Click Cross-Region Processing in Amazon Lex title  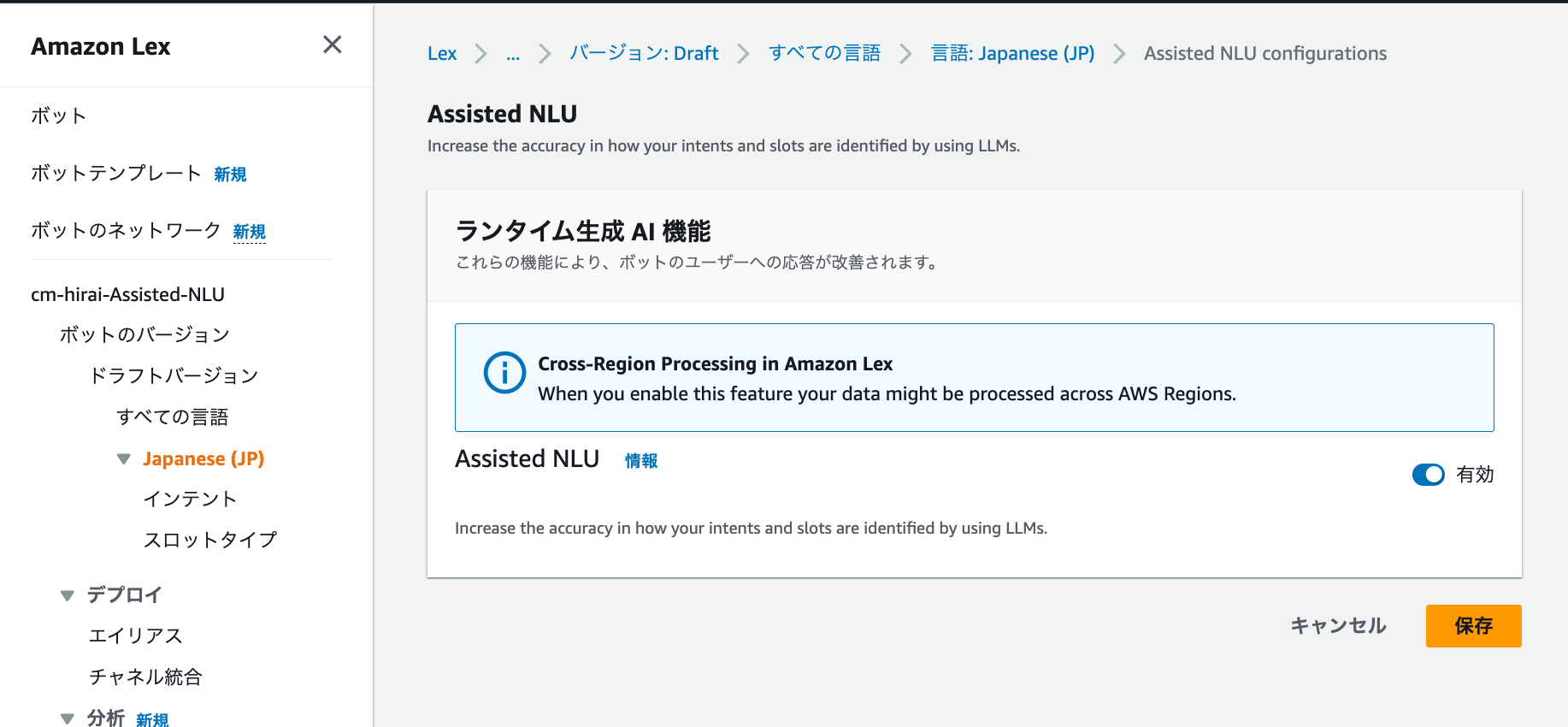(715, 363)
